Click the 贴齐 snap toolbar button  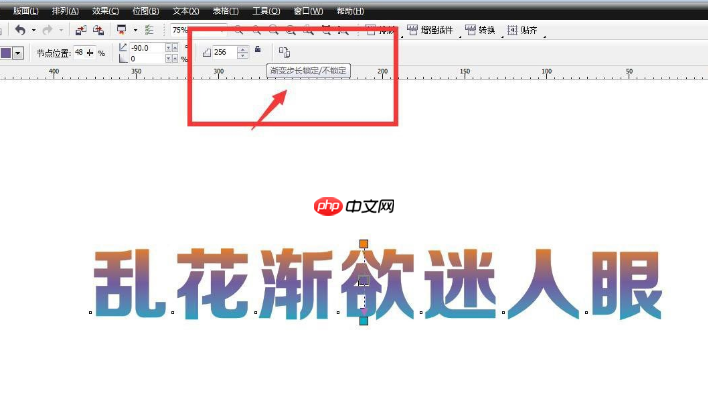(522, 30)
